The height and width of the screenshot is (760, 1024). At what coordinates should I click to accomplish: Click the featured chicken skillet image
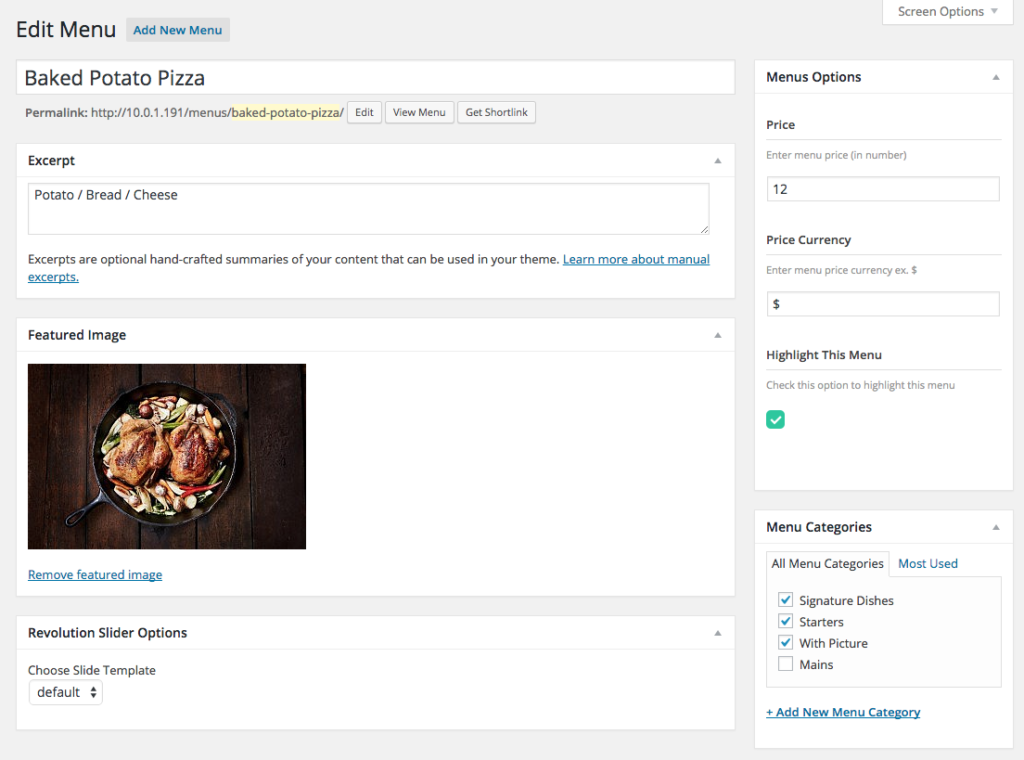[x=167, y=456]
